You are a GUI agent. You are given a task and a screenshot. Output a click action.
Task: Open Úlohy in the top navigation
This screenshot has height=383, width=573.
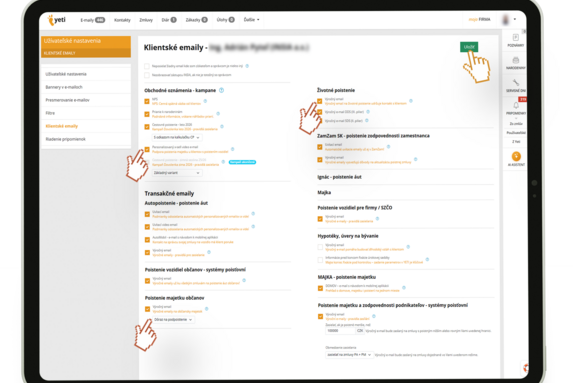[x=225, y=20]
